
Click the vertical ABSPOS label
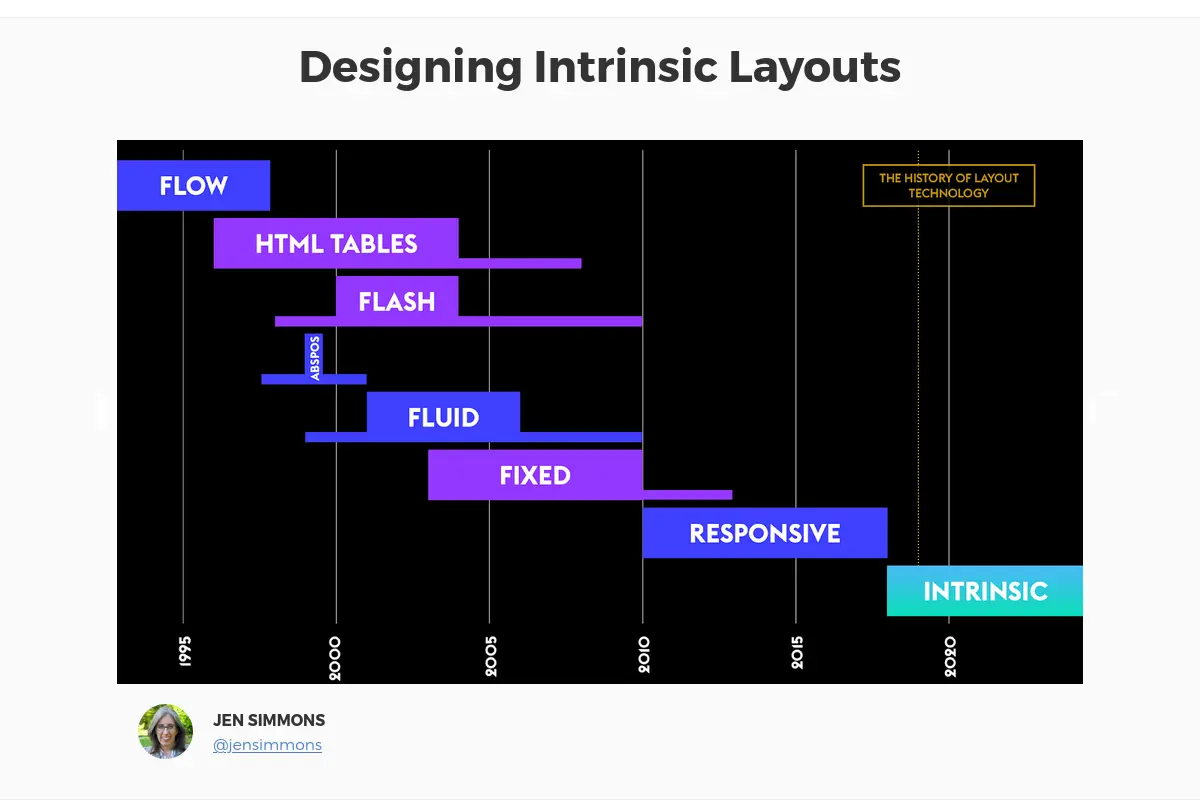point(314,357)
